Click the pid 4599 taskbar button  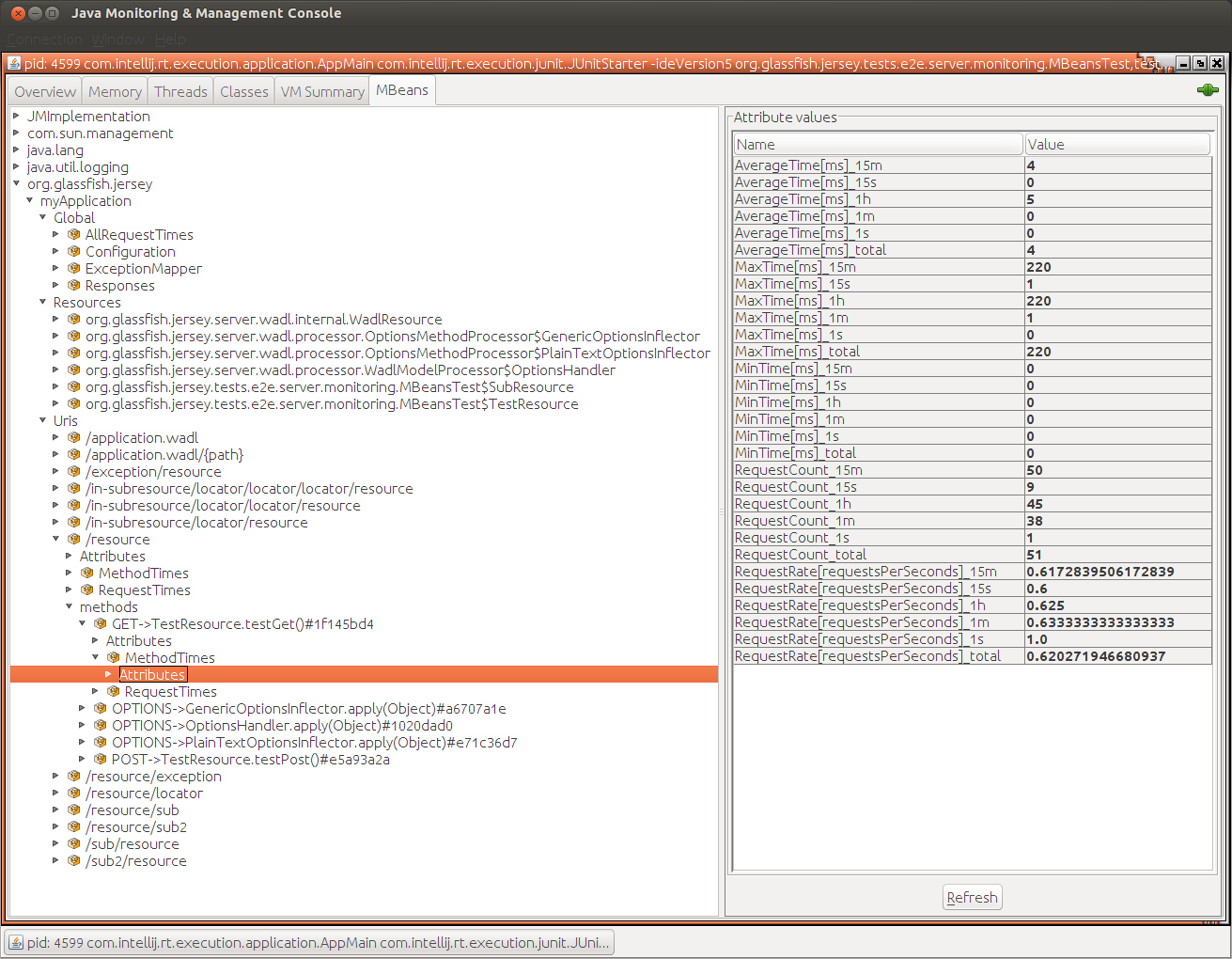pyautogui.click(x=309, y=942)
